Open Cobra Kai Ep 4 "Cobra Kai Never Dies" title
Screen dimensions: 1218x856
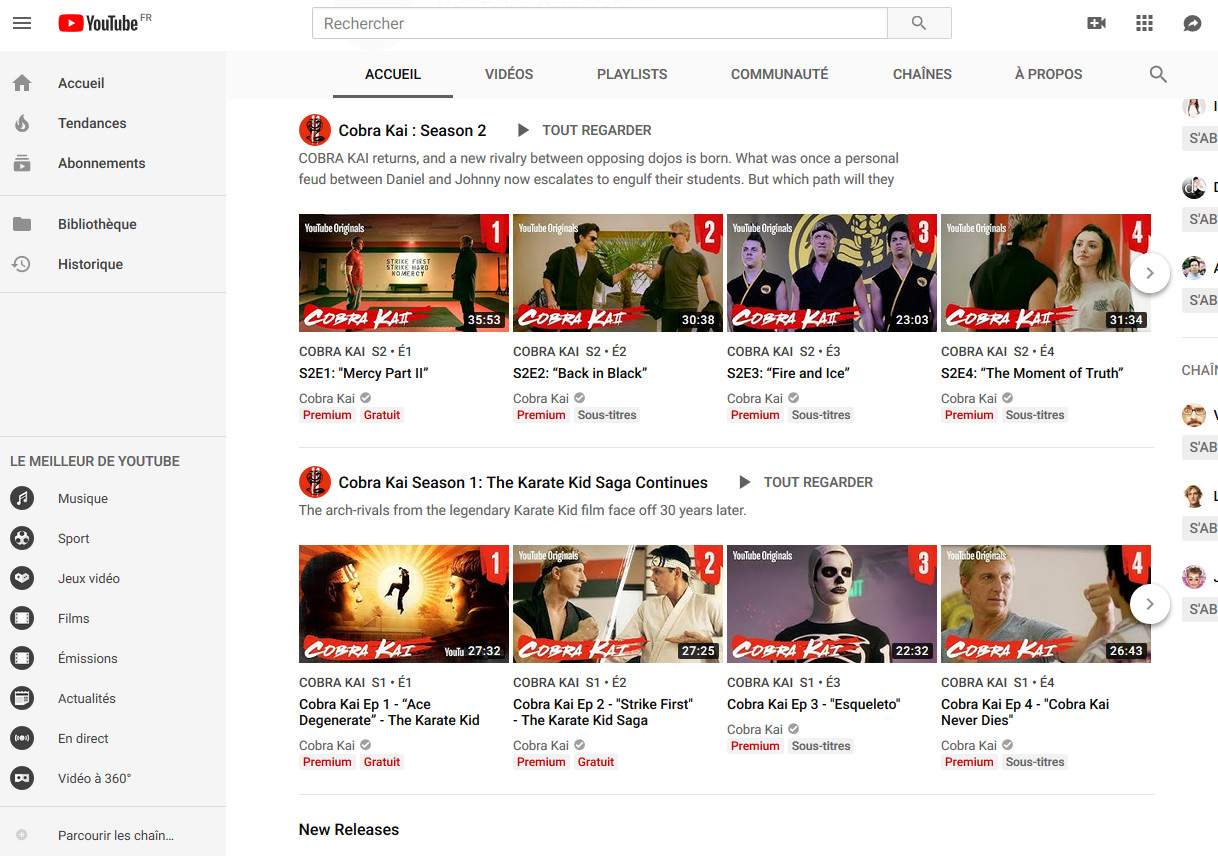click(x=1025, y=712)
